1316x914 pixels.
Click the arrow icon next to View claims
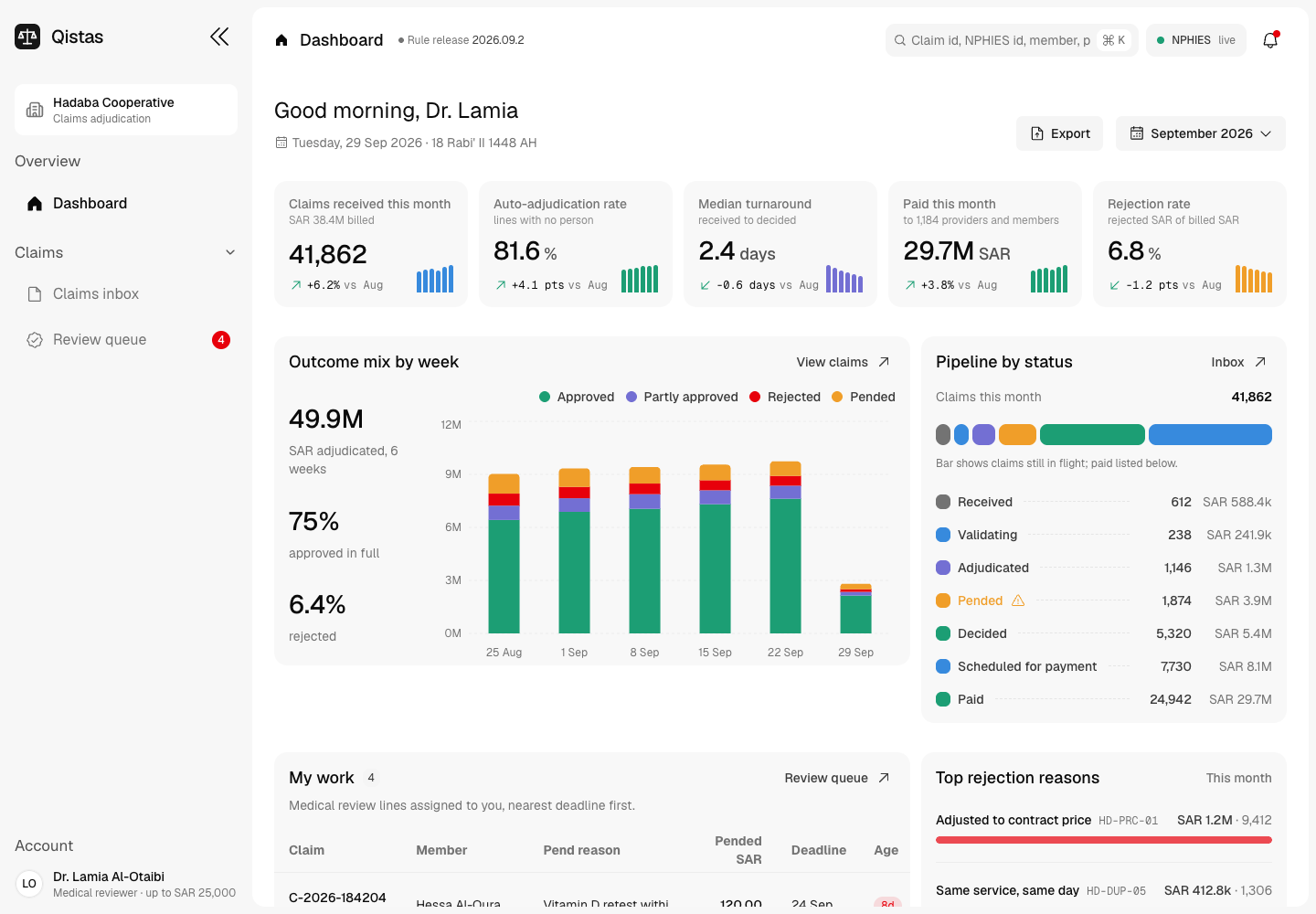tap(884, 362)
